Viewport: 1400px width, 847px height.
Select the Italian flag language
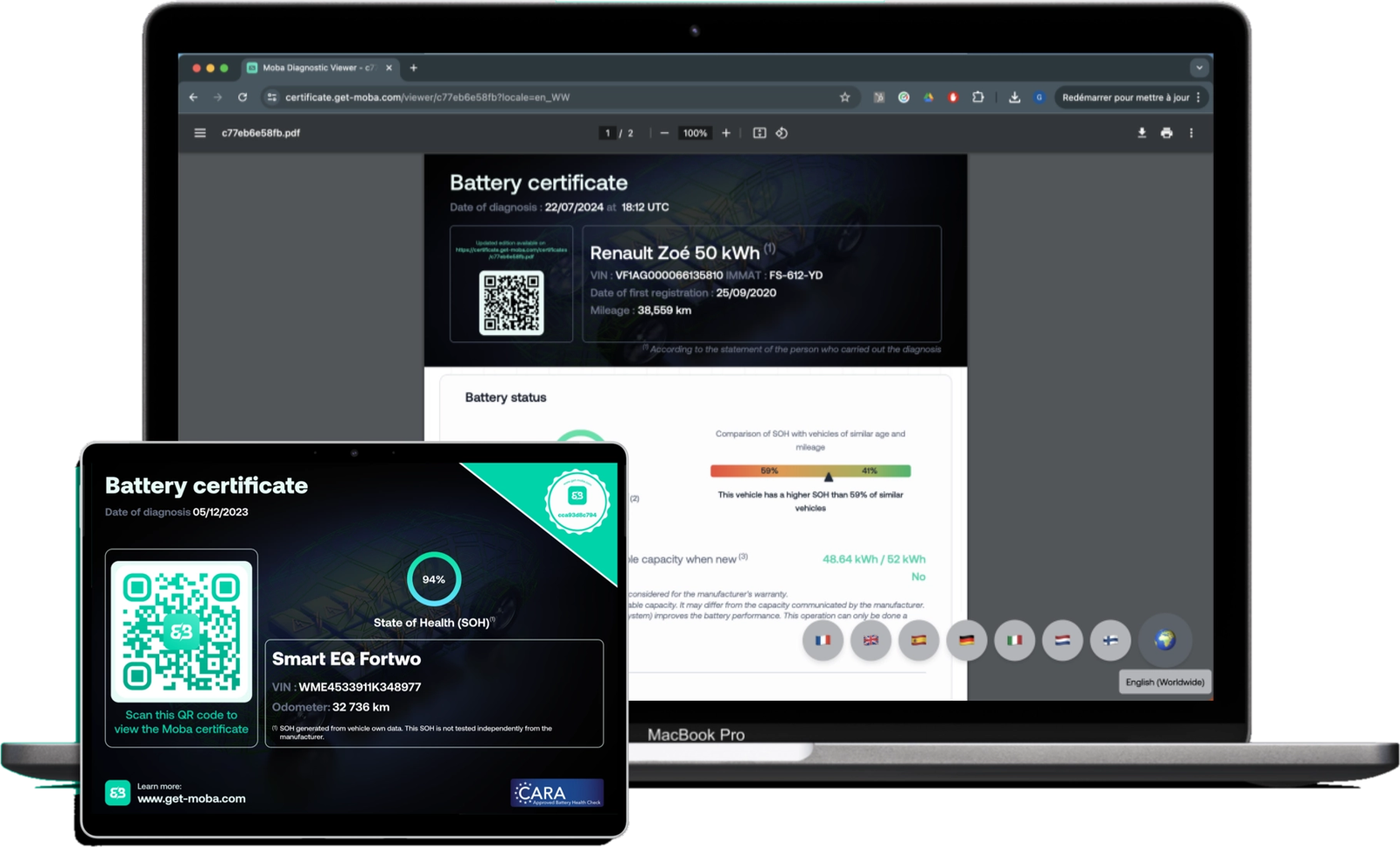(x=1014, y=640)
